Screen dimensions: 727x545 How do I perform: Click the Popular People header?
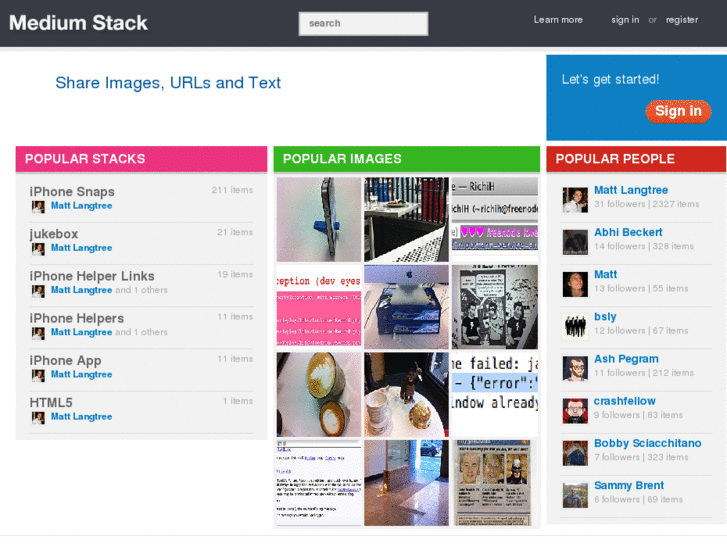[x=636, y=159]
